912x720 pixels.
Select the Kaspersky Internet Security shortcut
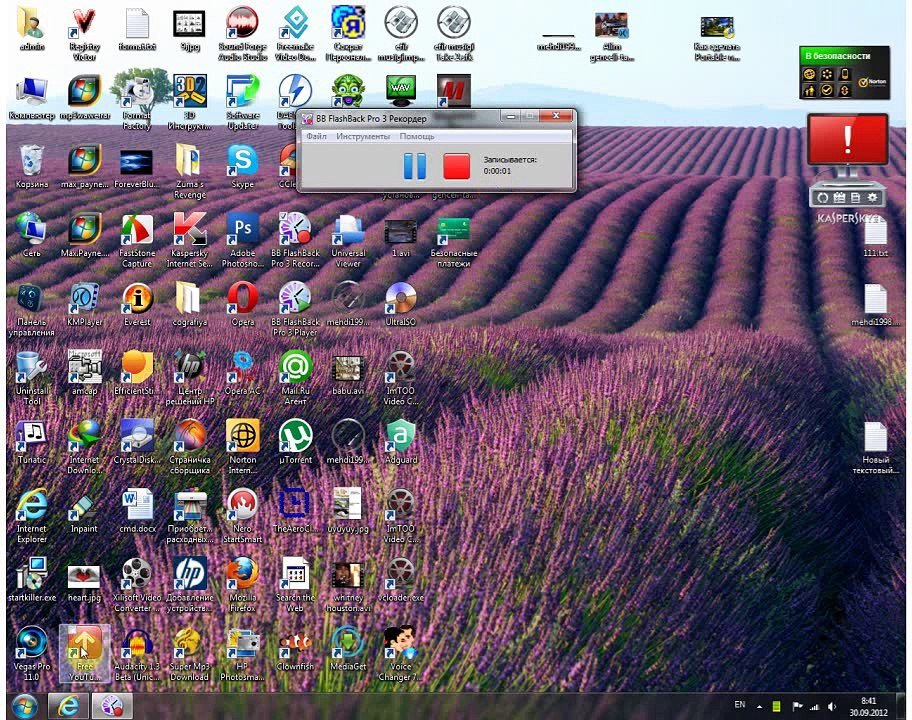point(190,240)
